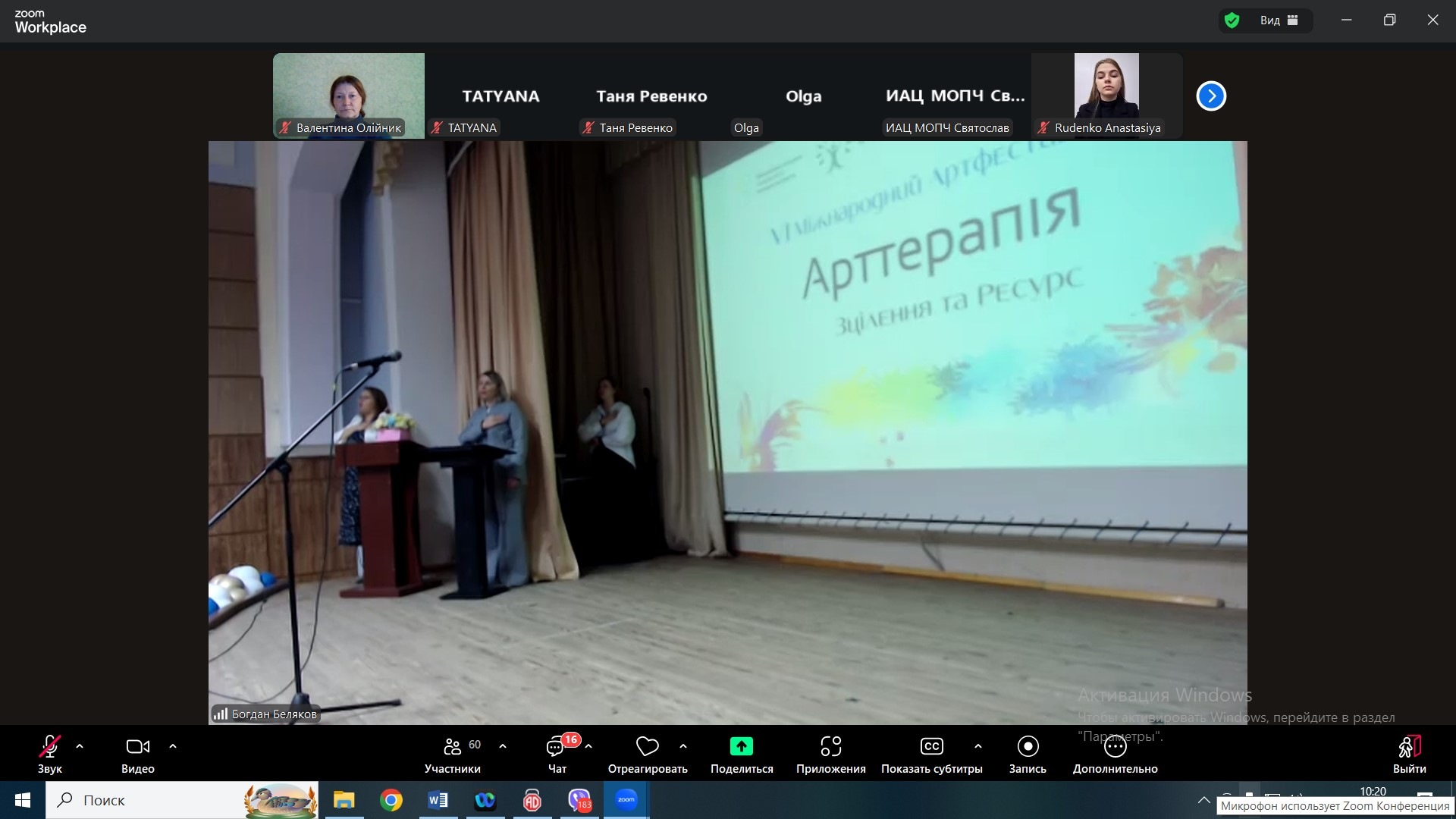Click green Поделиться share screen icon
The image size is (1456, 819).
[x=741, y=747]
